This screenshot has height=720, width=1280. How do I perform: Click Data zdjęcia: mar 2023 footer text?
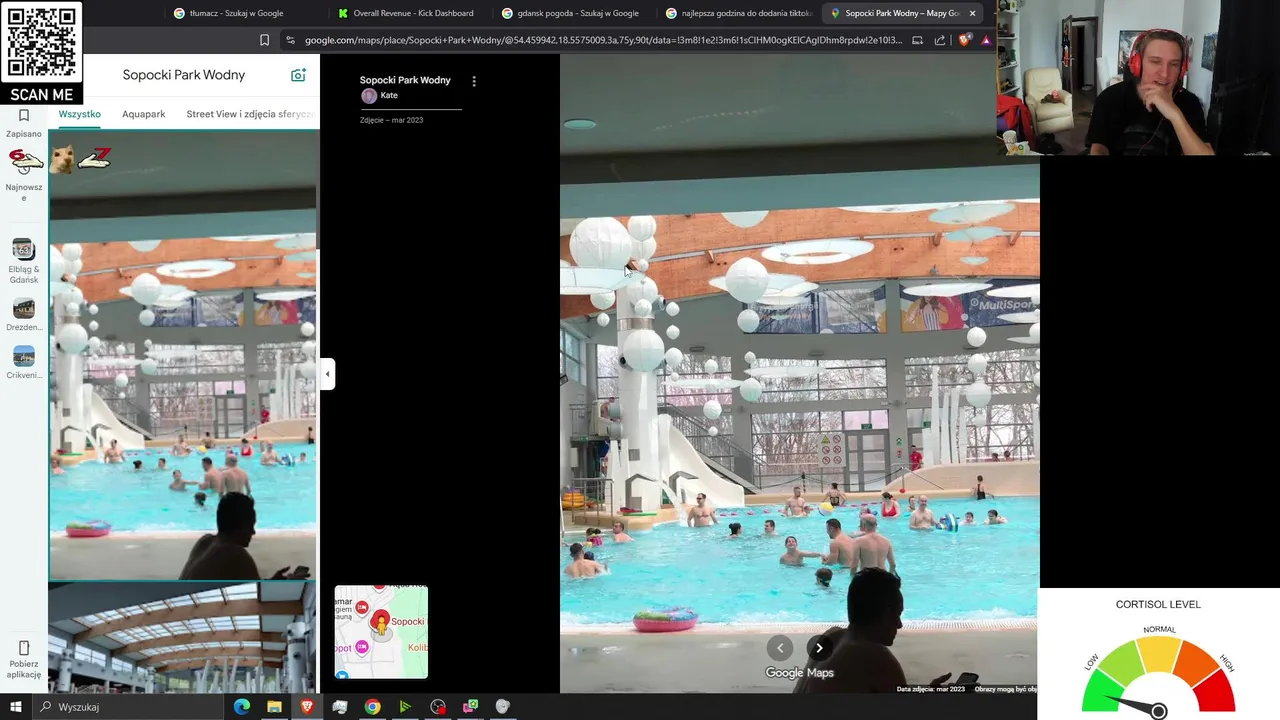(x=931, y=689)
